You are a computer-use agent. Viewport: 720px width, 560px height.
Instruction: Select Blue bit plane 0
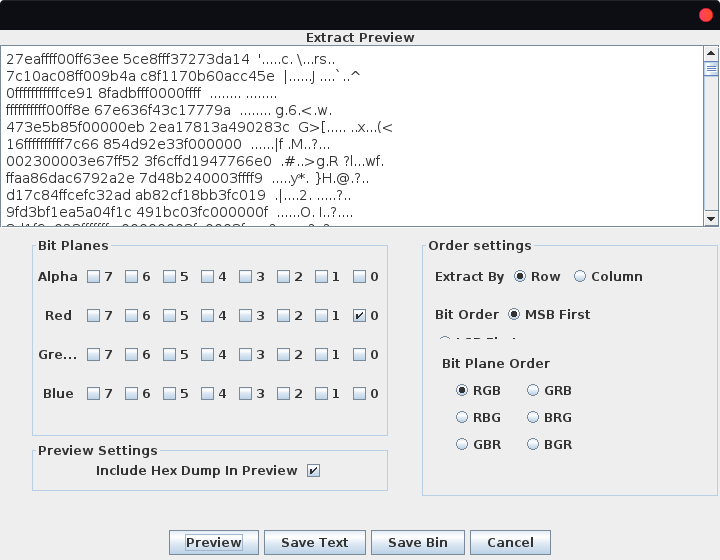(x=360, y=393)
